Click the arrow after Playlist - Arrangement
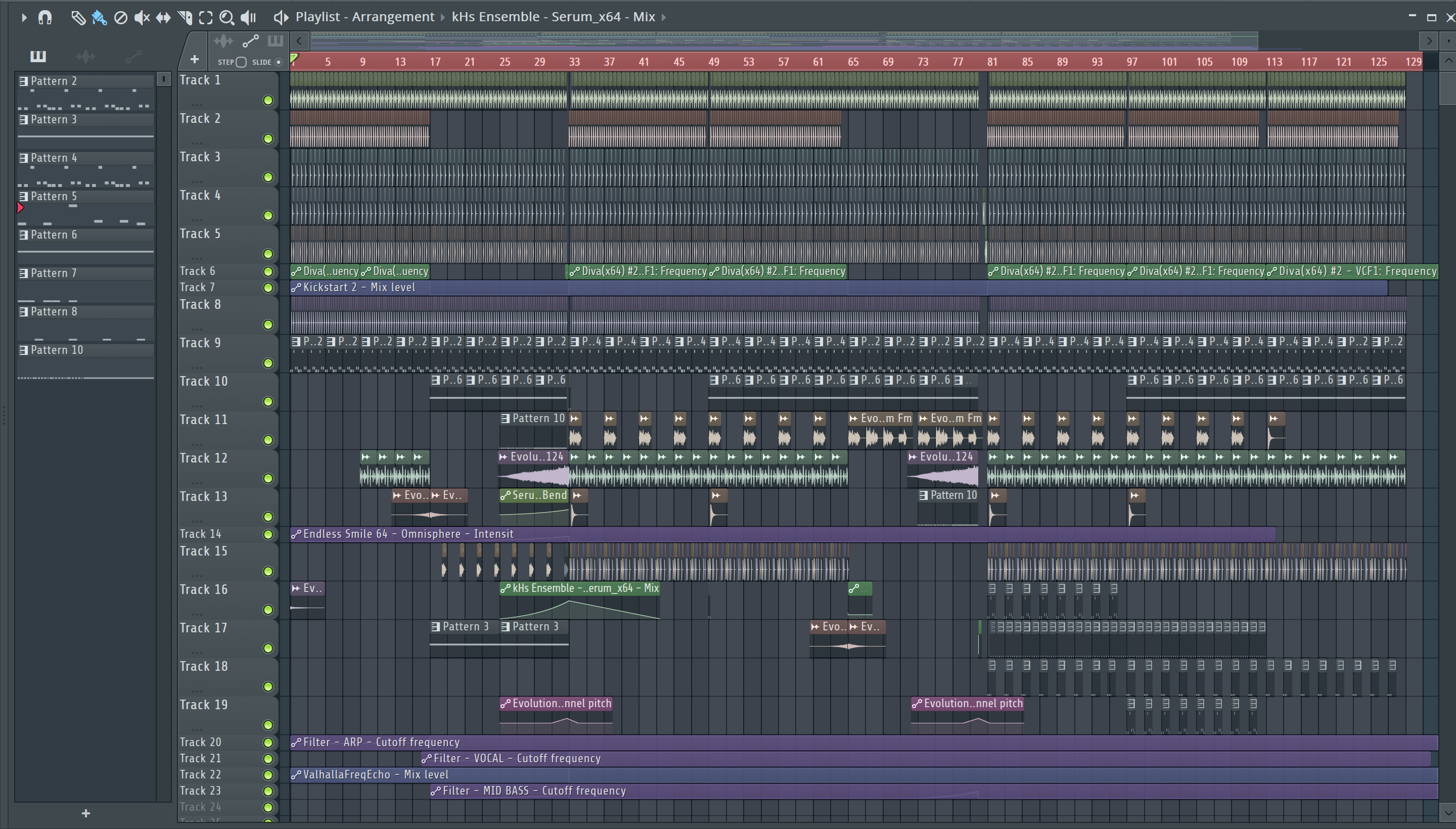This screenshot has width=1456, height=829. click(443, 17)
